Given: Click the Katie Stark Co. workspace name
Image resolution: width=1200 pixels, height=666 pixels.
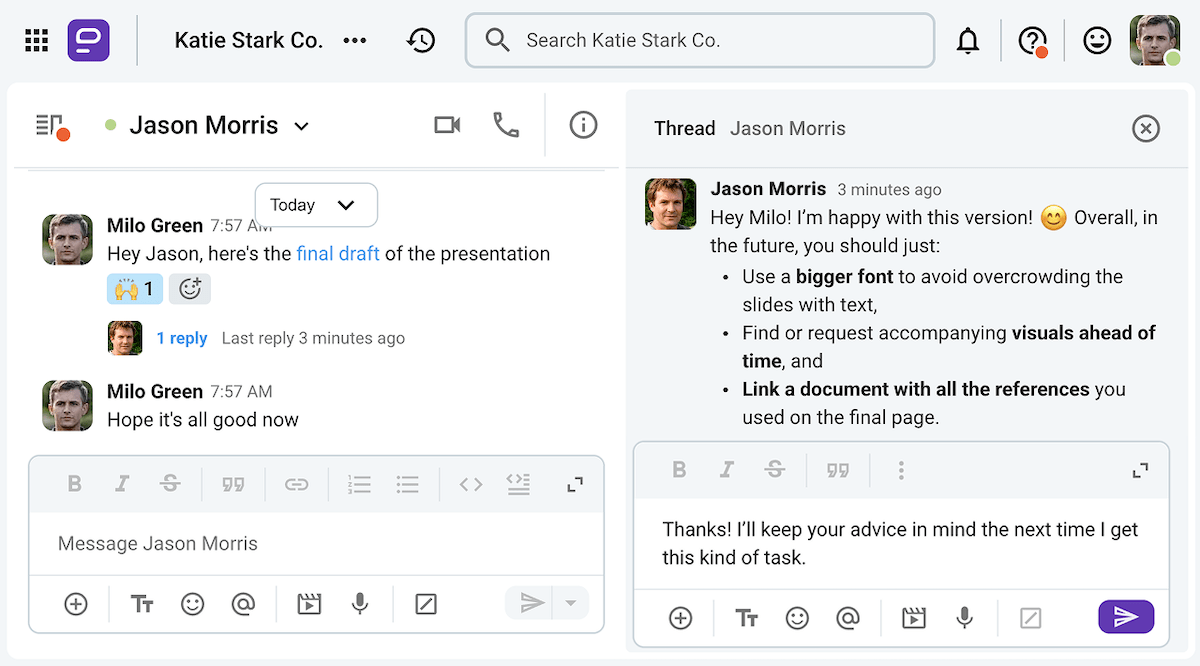Looking at the screenshot, I should pyautogui.click(x=248, y=40).
